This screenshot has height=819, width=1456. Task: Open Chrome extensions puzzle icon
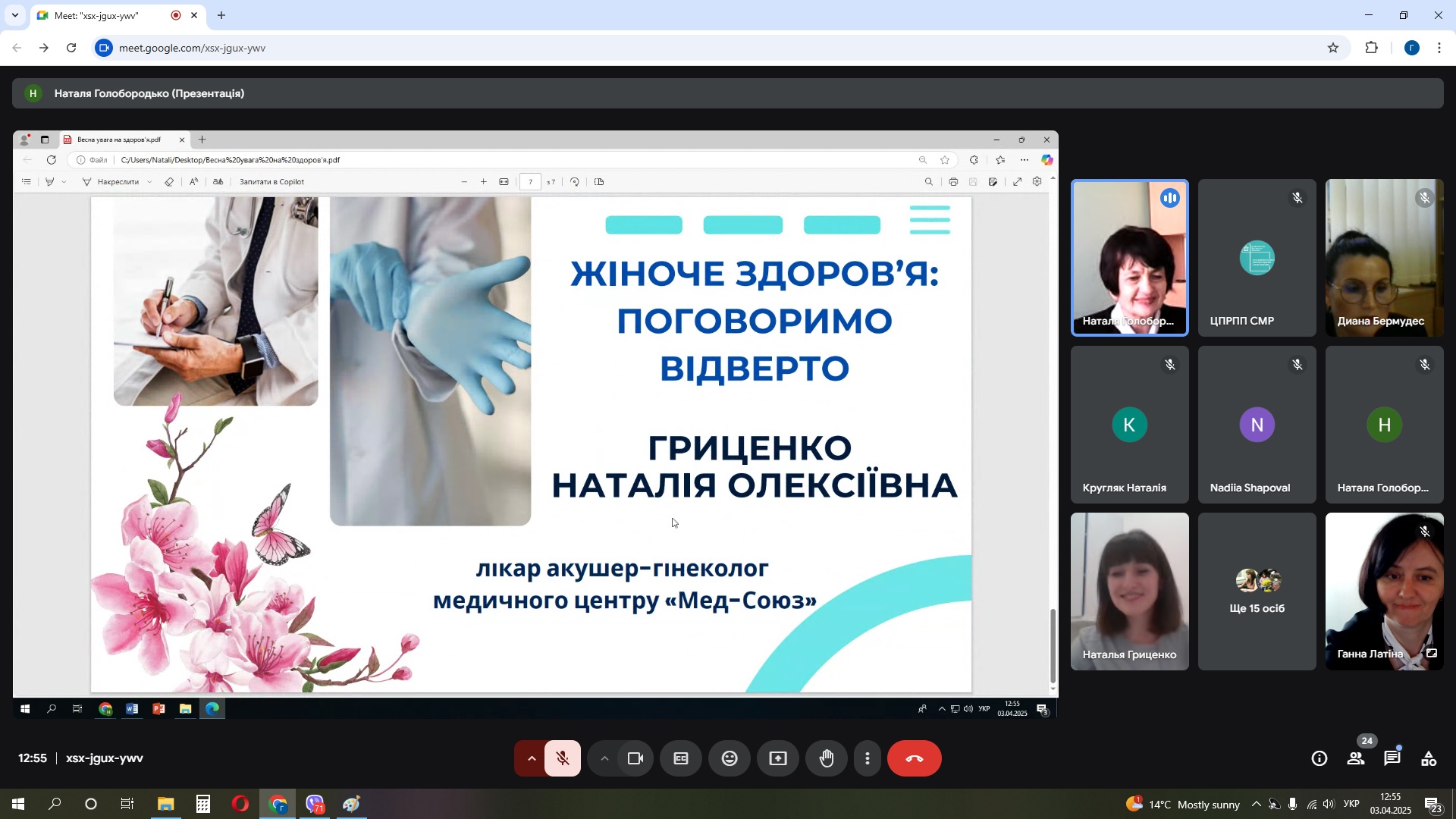(1371, 48)
